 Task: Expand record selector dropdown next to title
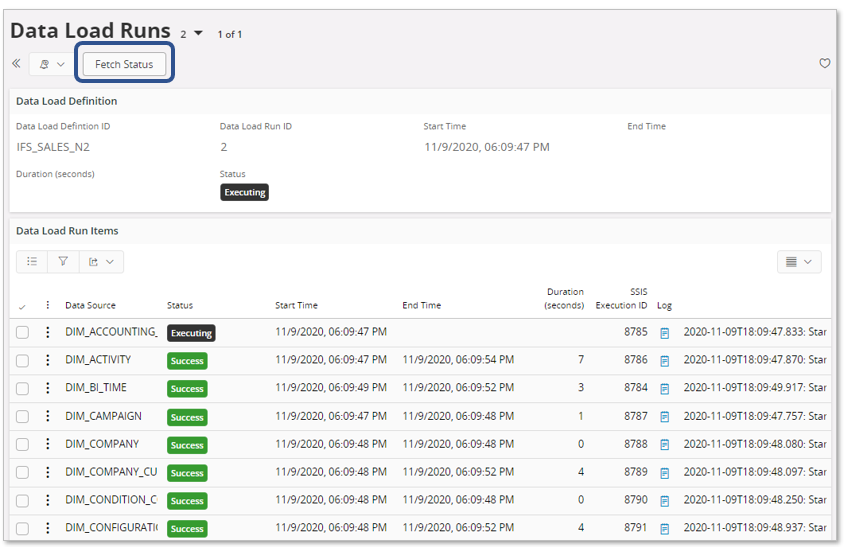(198, 34)
